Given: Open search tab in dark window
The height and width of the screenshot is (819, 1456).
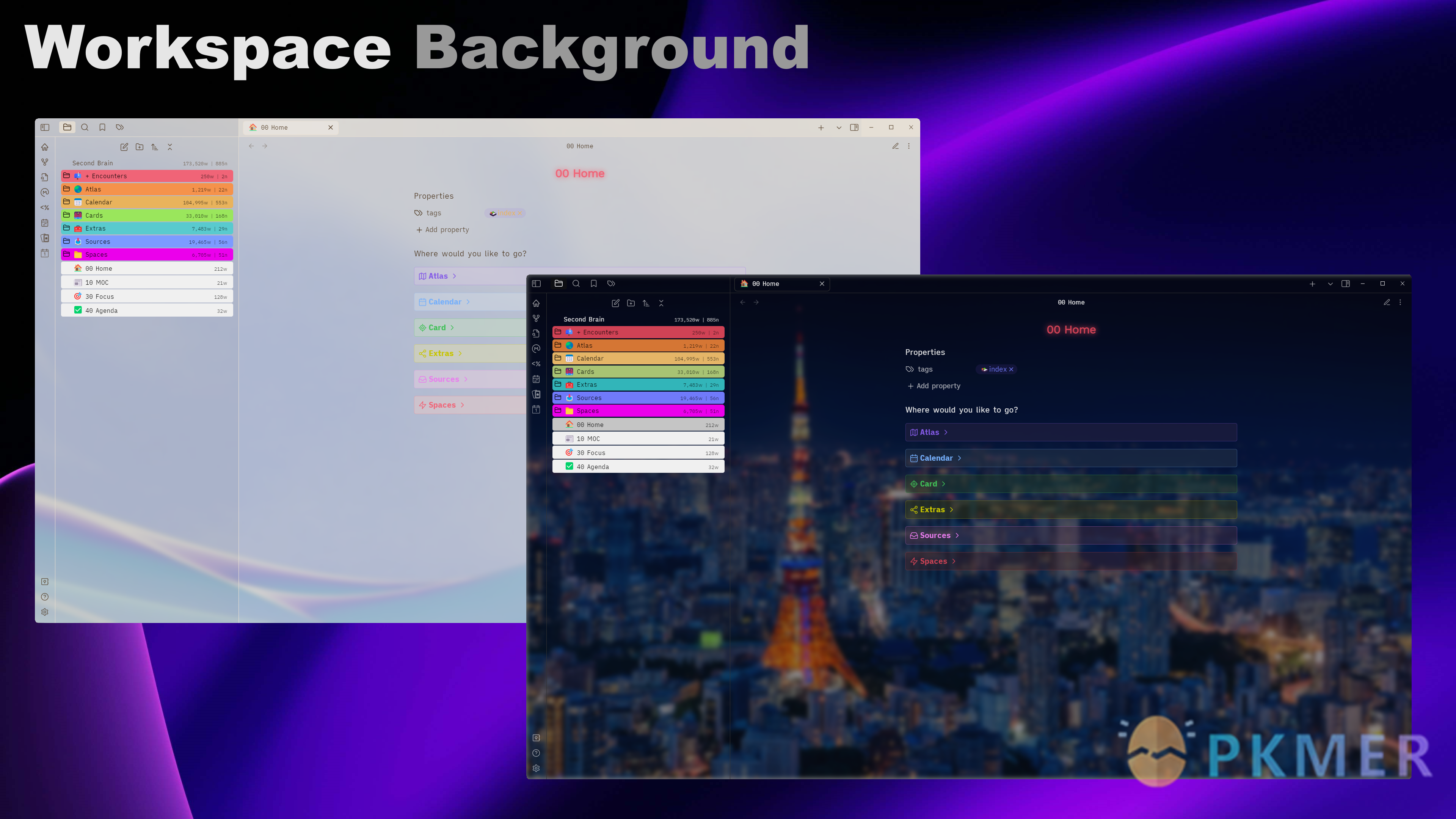Looking at the screenshot, I should tap(576, 284).
